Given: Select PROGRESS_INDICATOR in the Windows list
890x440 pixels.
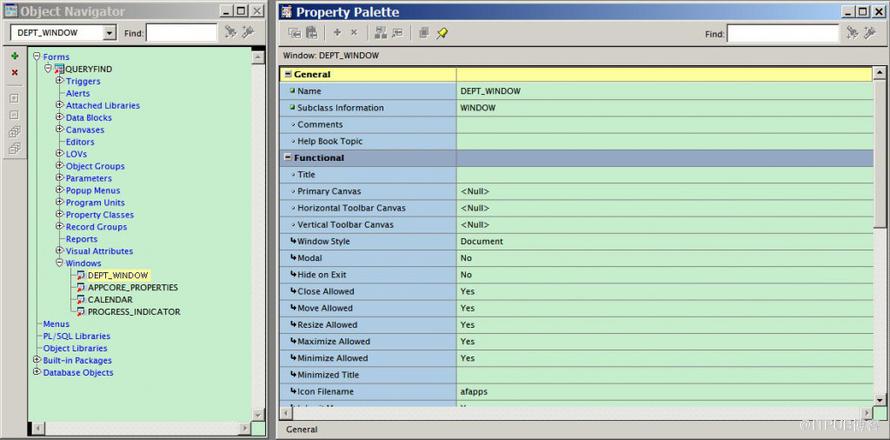Looking at the screenshot, I should 133,311.
